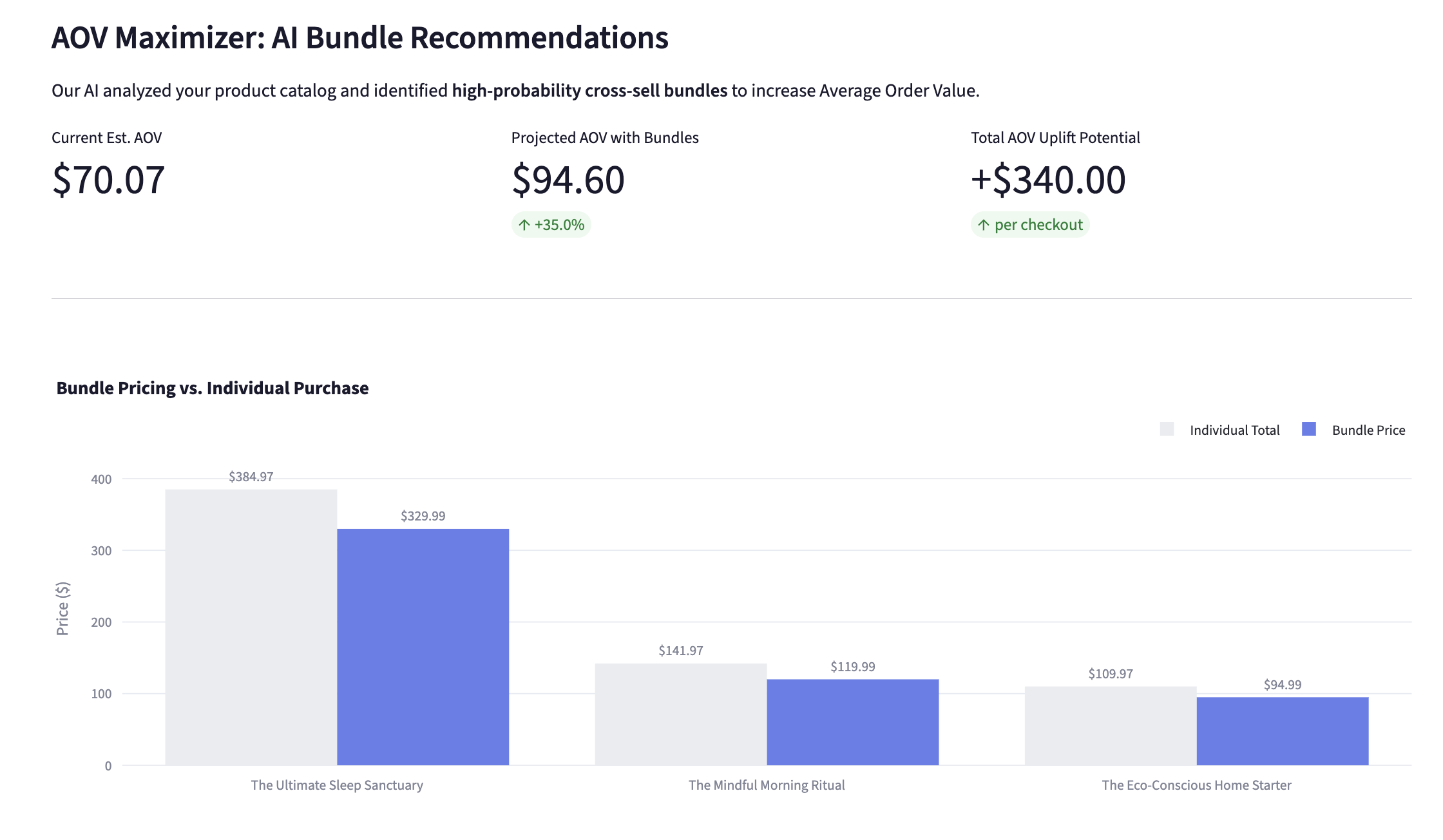Click the Mindful Morning Ritual gray Individual Total bar
Screen dimensions: 1443x840
[x=681, y=714]
